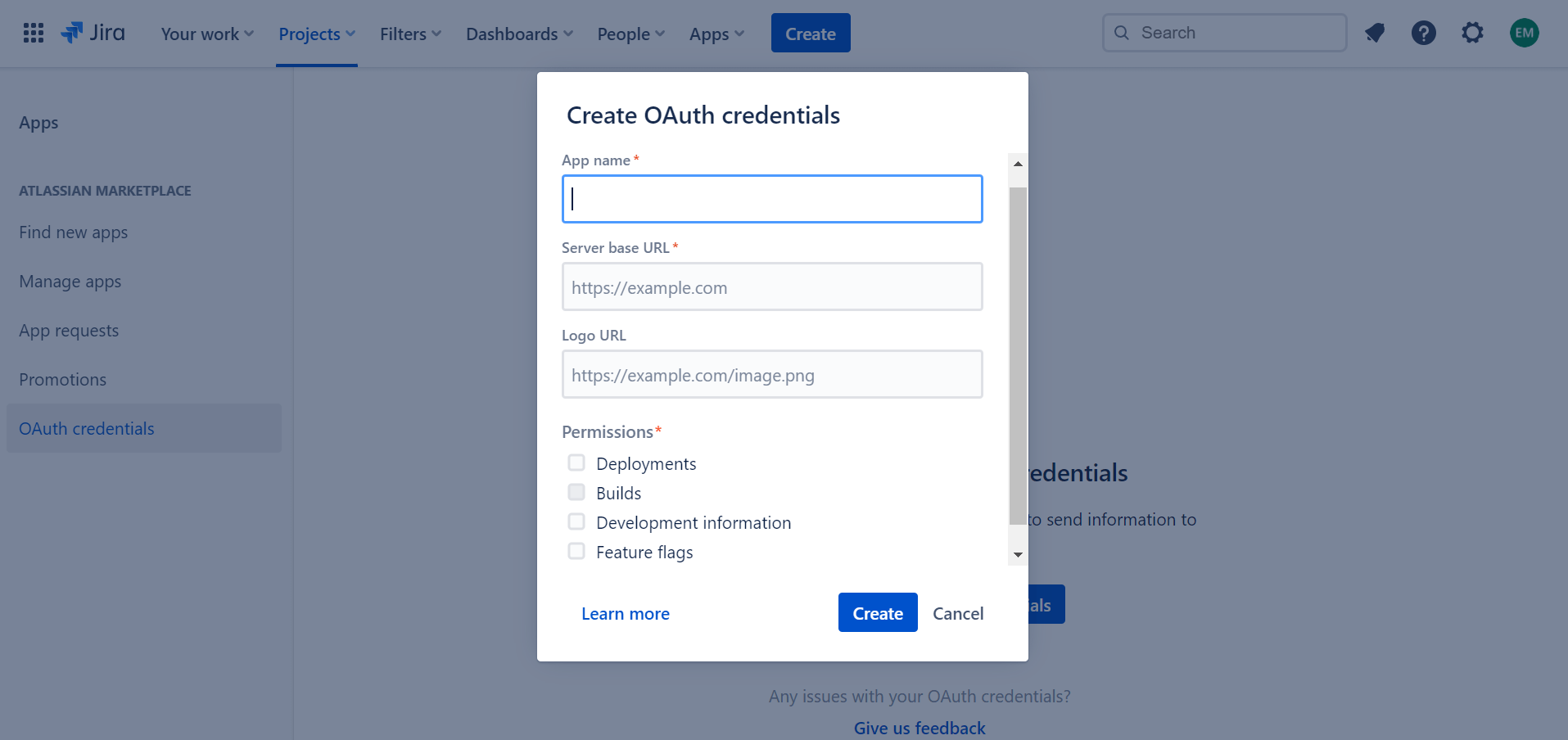Open the EM profile avatar
Screen dimensions: 1568x740
tap(1525, 33)
